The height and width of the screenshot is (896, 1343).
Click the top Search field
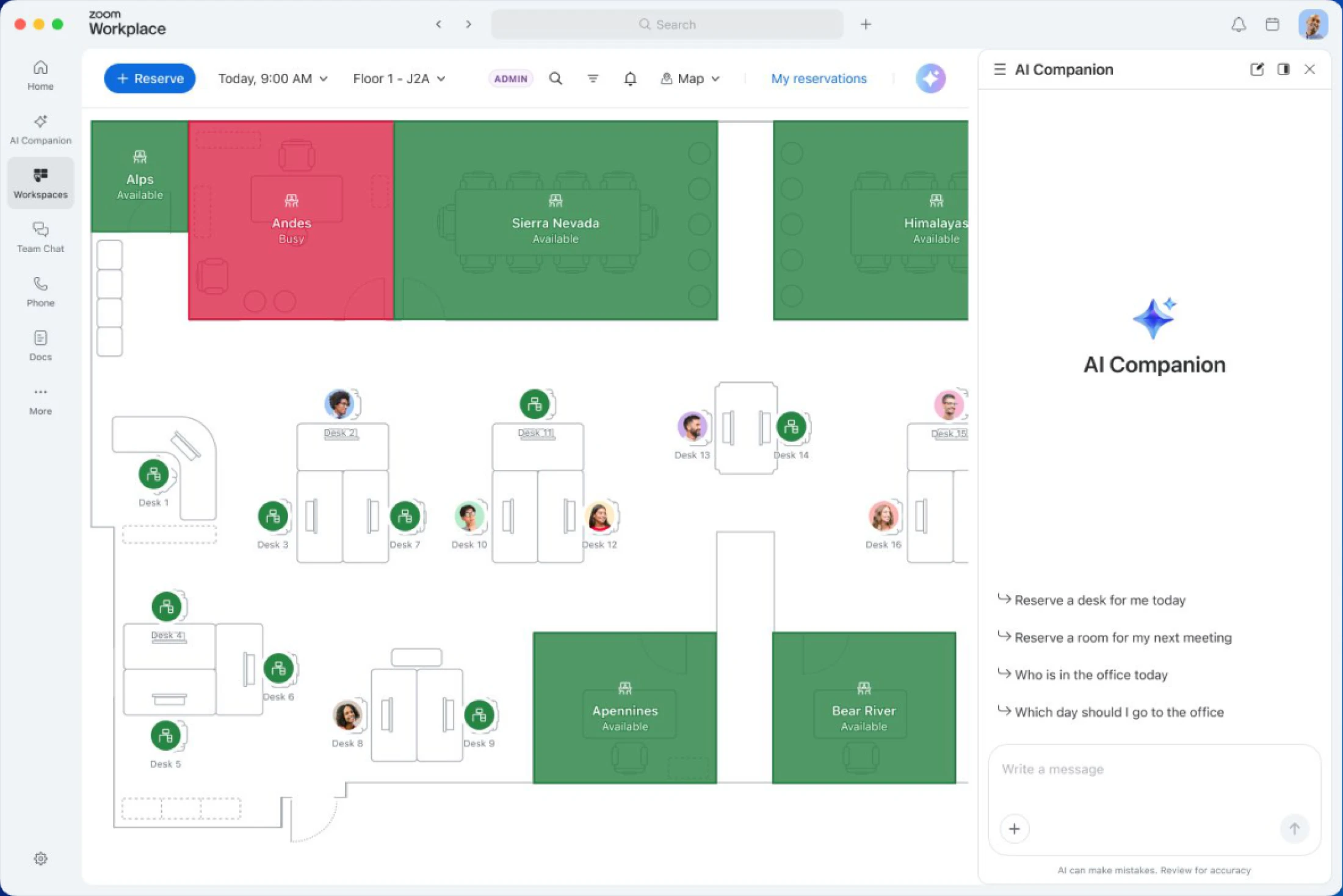(667, 24)
